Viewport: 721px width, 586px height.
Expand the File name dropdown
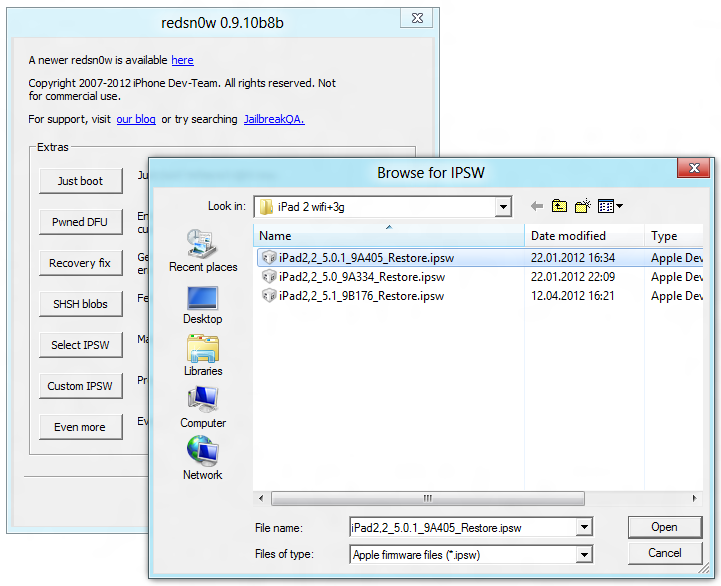[x=584, y=527]
